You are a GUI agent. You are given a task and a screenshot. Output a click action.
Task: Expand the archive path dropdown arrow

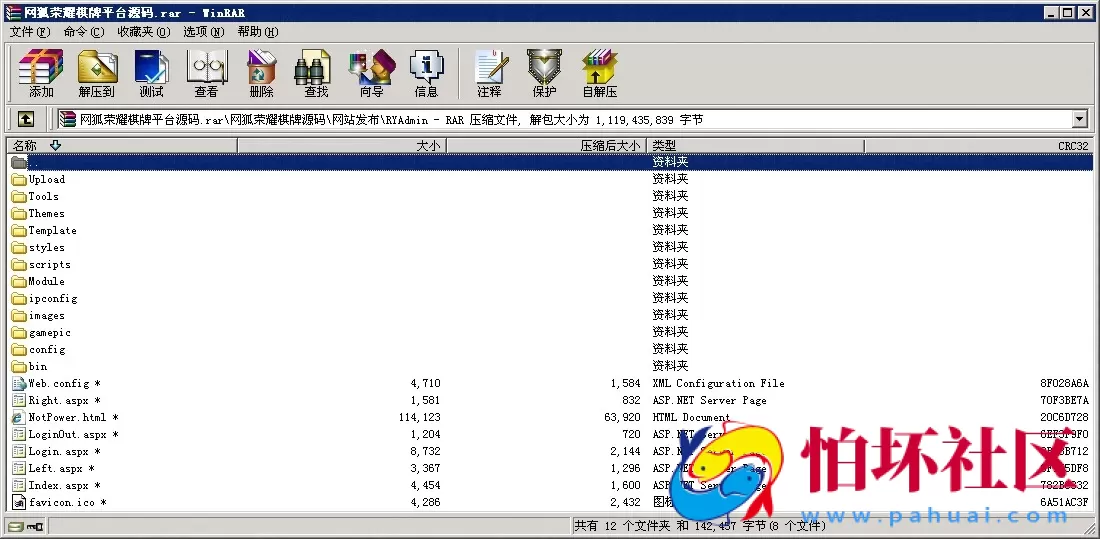pyautogui.click(x=1080, y=119)
